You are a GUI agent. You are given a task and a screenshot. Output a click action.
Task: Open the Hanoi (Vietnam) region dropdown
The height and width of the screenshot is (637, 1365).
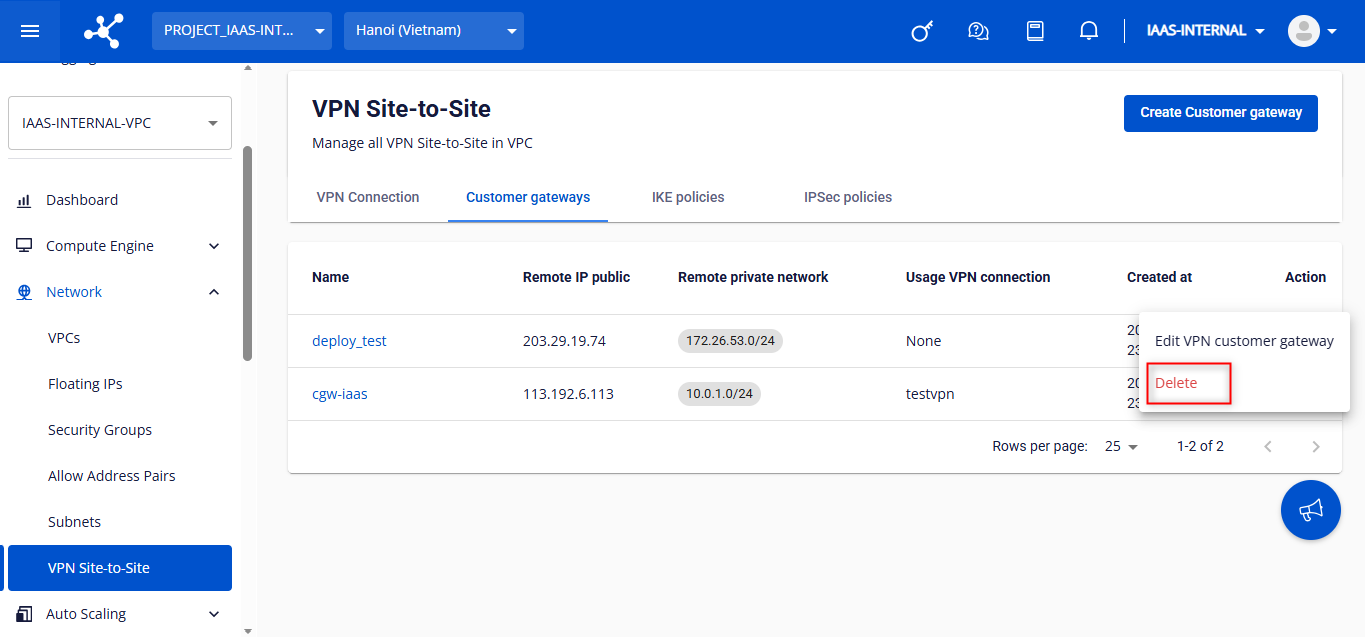[433, 31]
